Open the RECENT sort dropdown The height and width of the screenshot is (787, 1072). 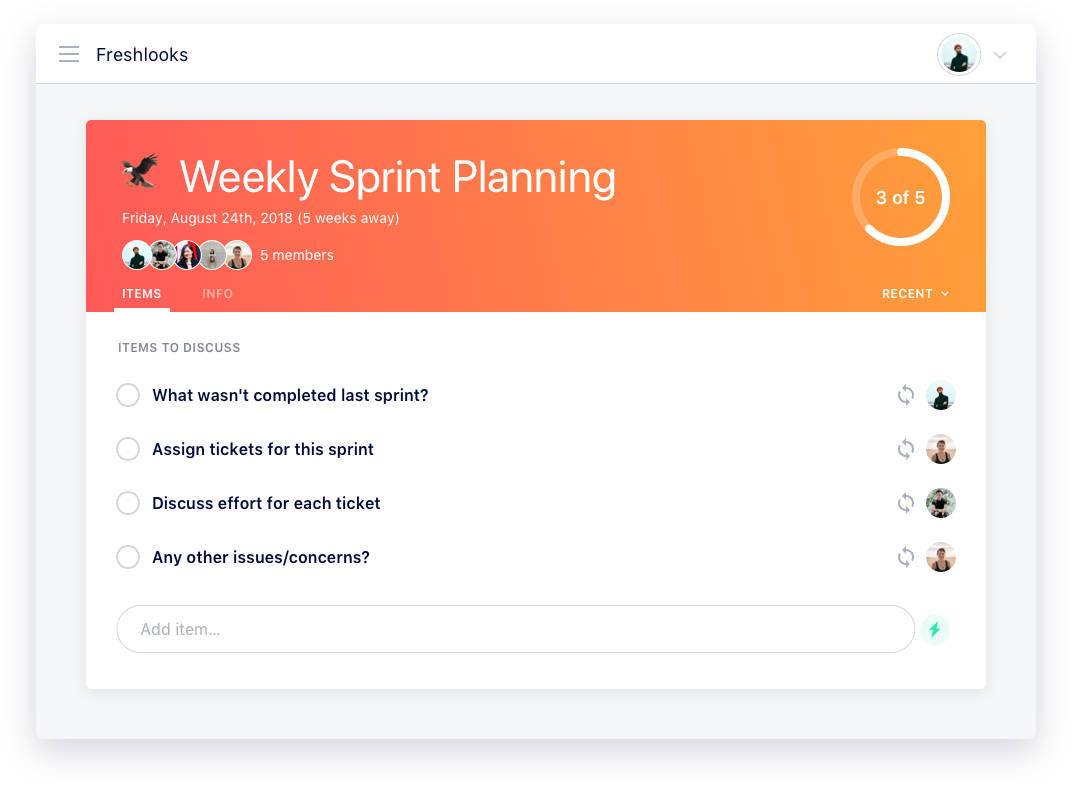[x=914, y=293]
